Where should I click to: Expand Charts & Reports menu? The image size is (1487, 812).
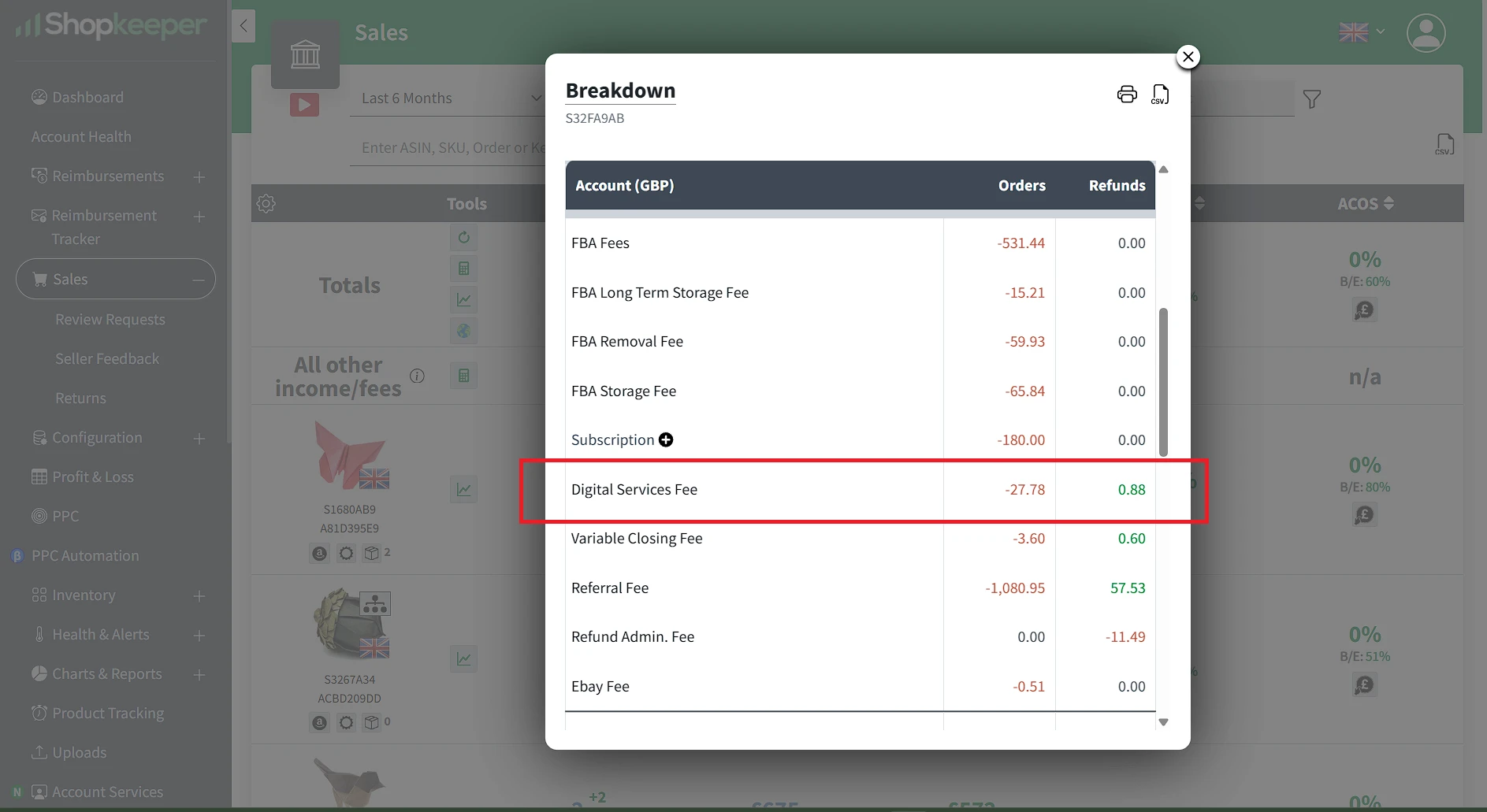coord(199,675)
